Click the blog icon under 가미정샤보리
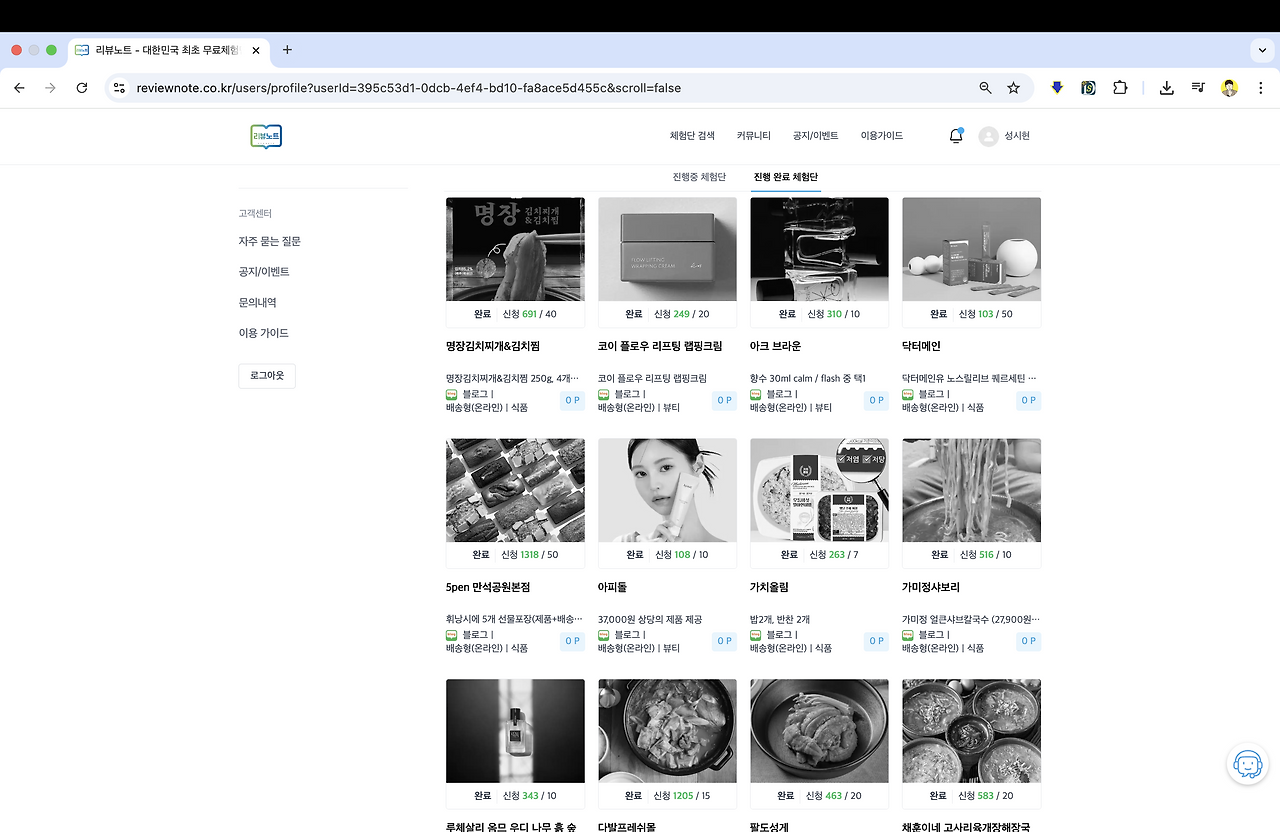The image size is (1280, 832). 907,635
